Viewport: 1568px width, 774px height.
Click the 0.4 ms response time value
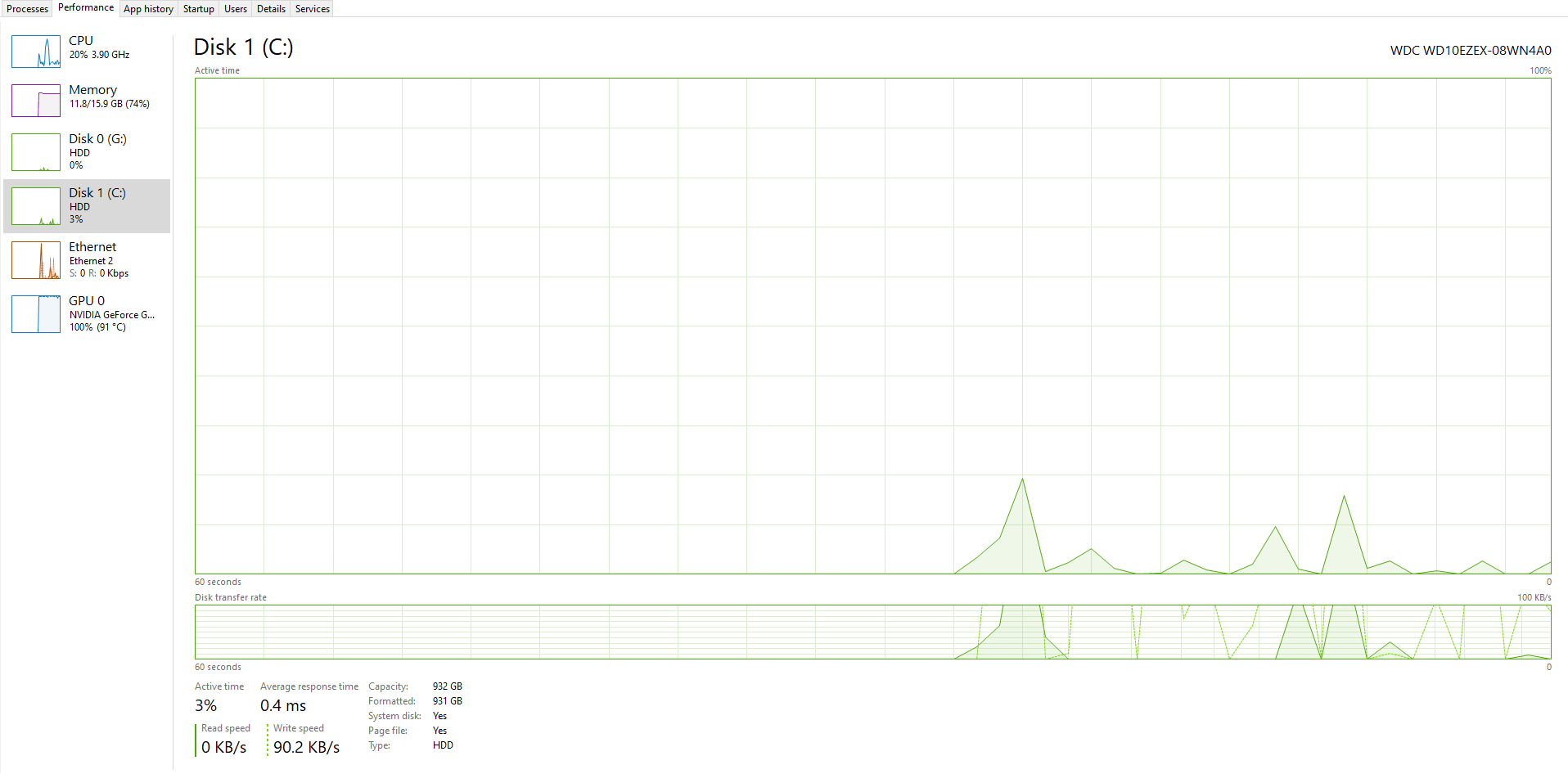click(x=283, y=705)
